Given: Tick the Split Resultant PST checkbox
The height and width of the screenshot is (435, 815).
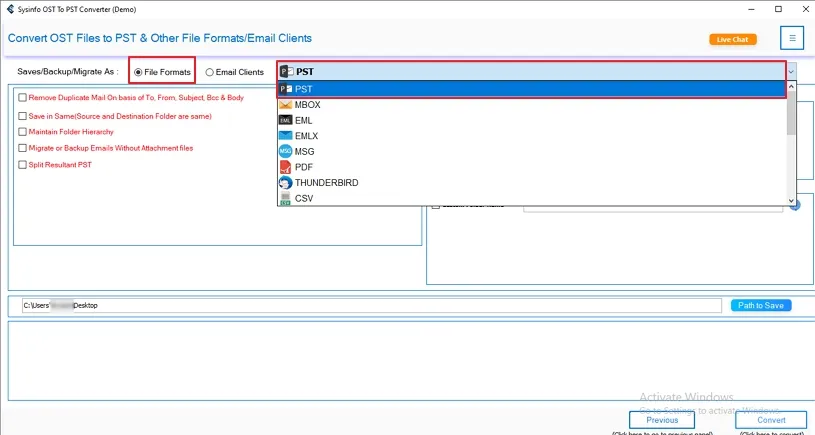Looking at the screenshot, I should tap(22, 165).
